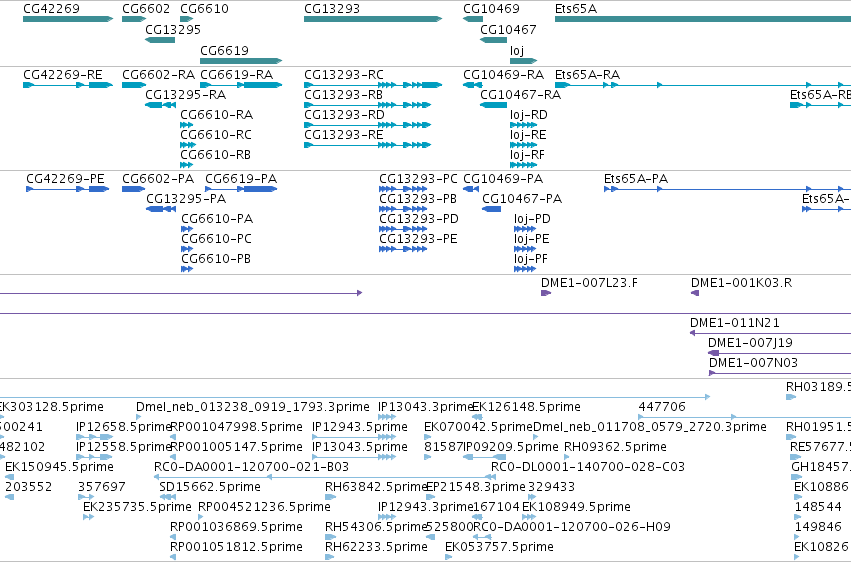Select protein CG13293-PC

pos(418,178)
